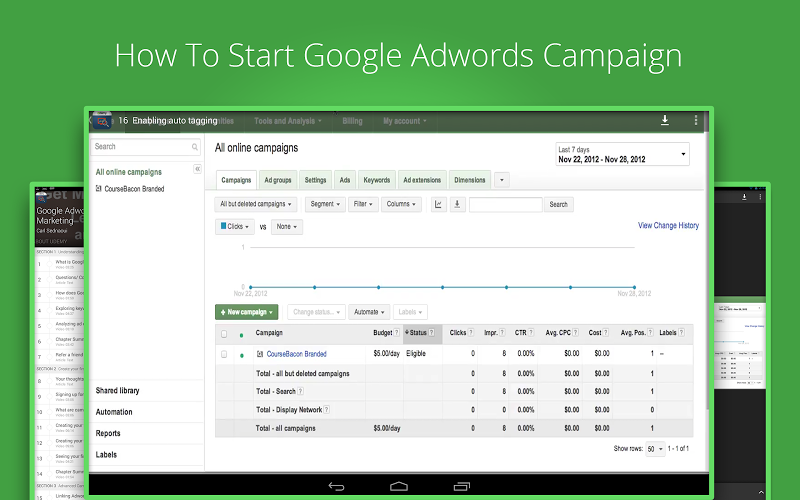Toggle the chart graph icon button
Screen dimensions: 800x500
[438, 204]
